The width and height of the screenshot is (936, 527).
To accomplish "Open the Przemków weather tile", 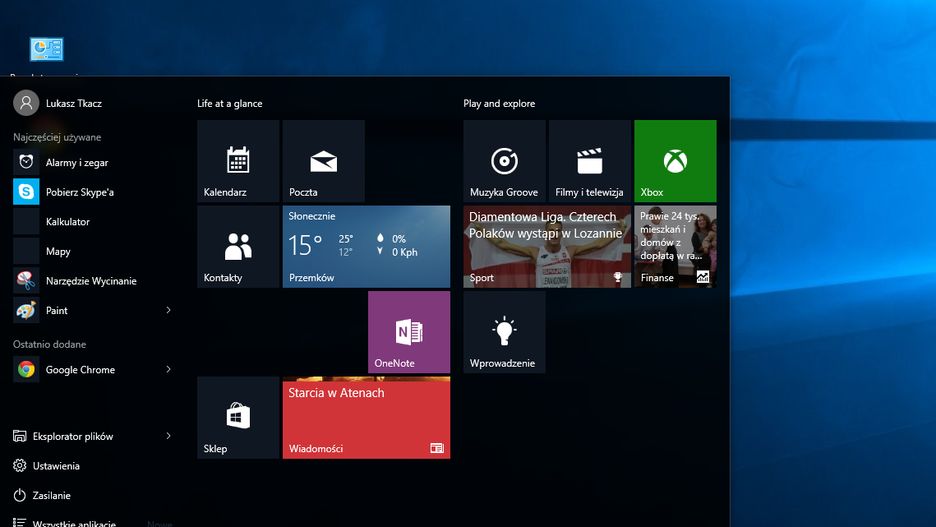I will (366, 246).
